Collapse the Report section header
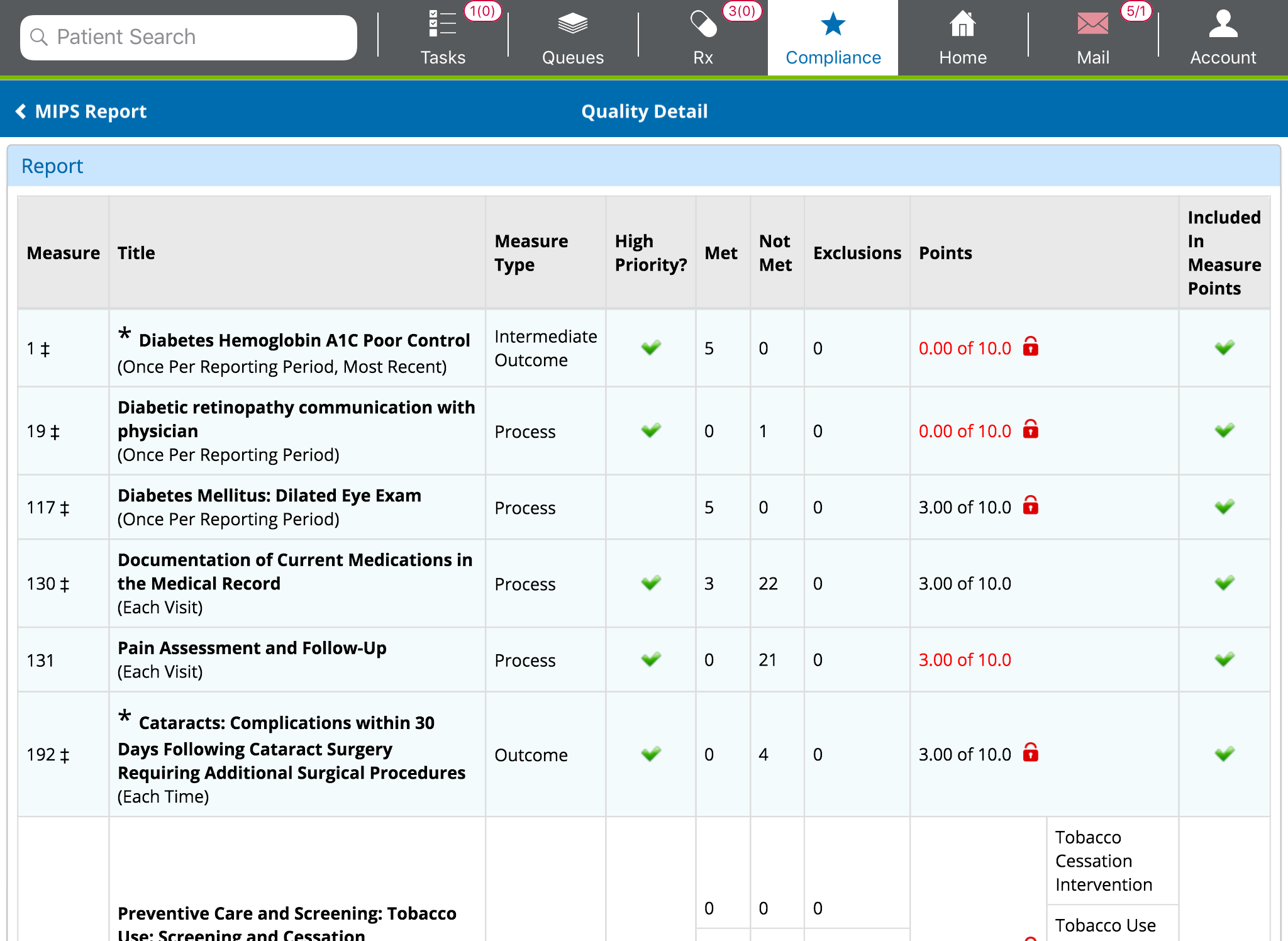This screenshot has width=1288, height=941. coord(52,166)
